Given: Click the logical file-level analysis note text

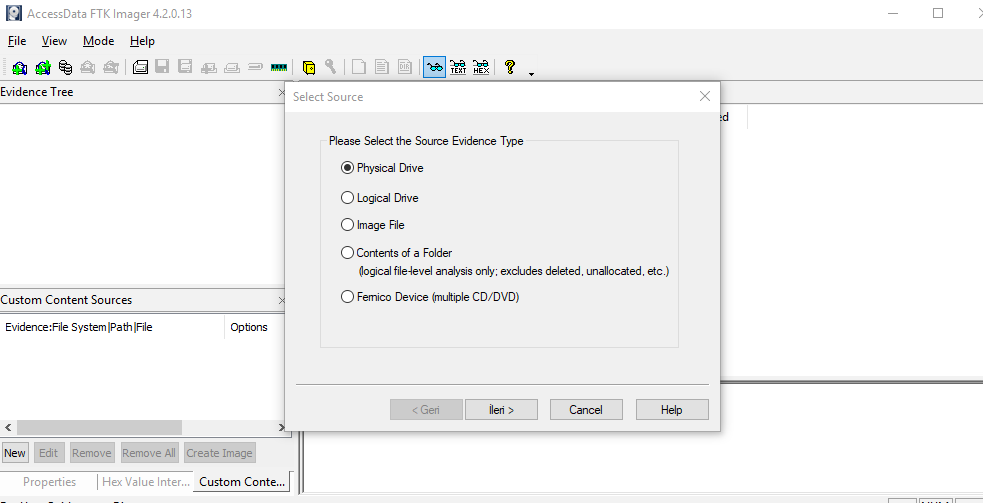Looking at the screenshot, I should 513,272.
